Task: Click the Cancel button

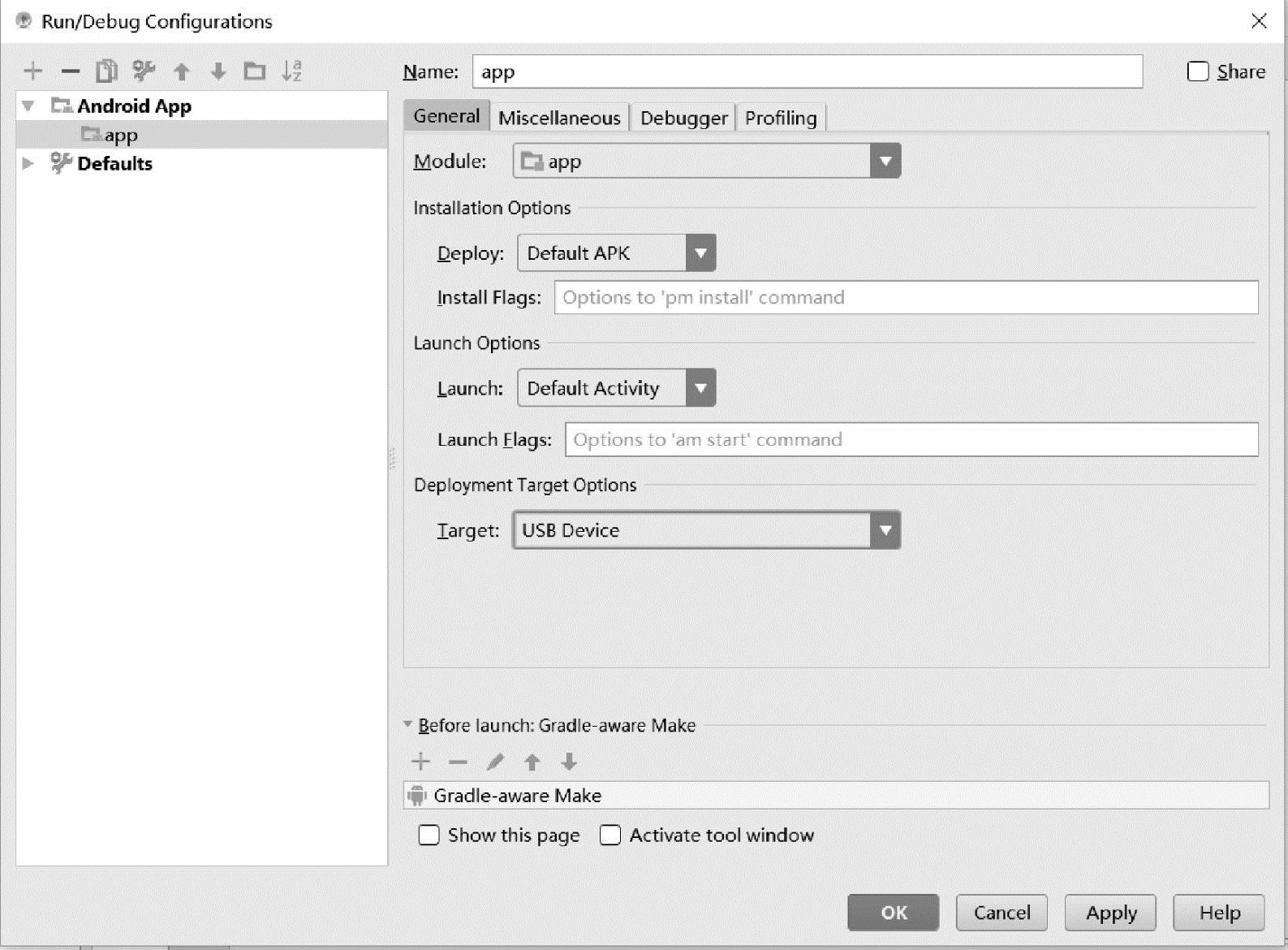Action: pyautogui.click(x=1002, y=913)
